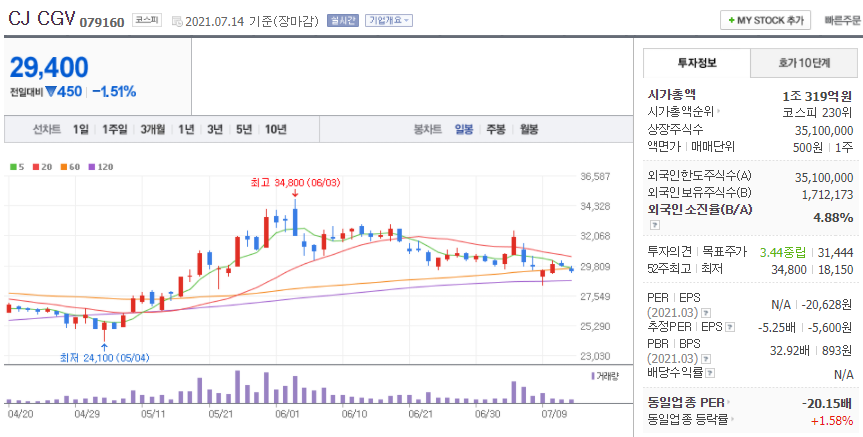The width and height of the screenshot is (863, 437).
Task: Click the down arrow icon beside 450
Action: click(x=51, y=92)
